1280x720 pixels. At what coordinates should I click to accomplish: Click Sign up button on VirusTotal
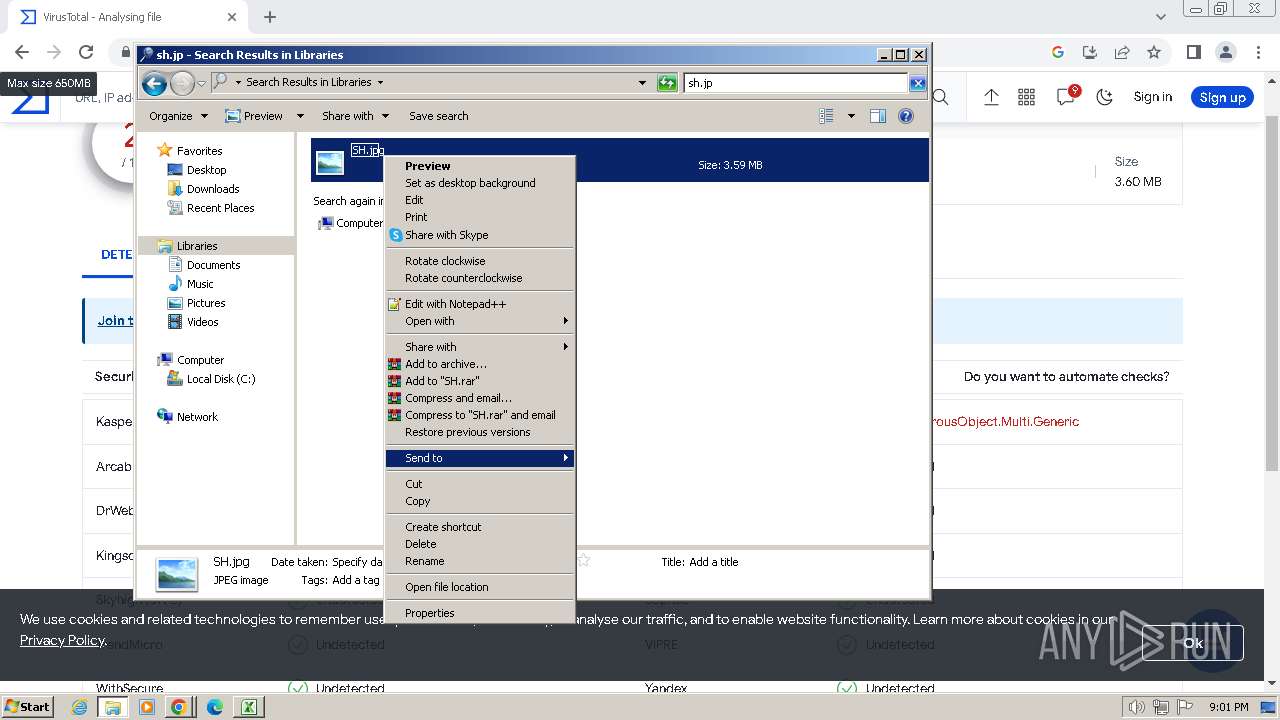[1222, 97]
